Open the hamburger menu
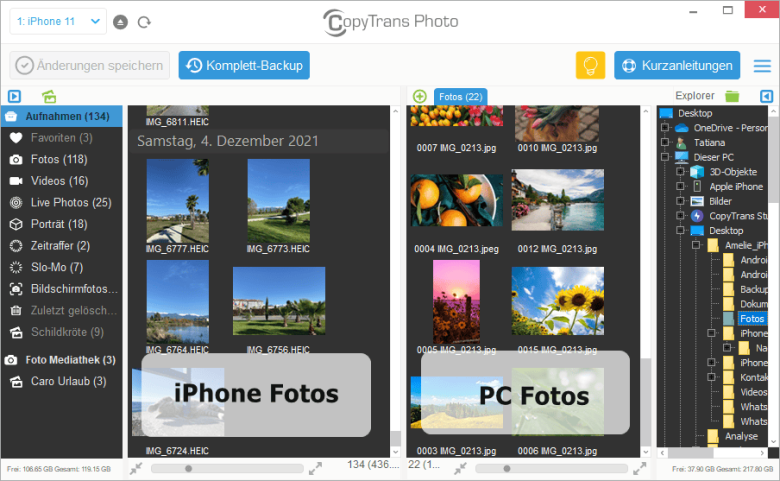Screen dimensions: 780x481 point(762,66)
